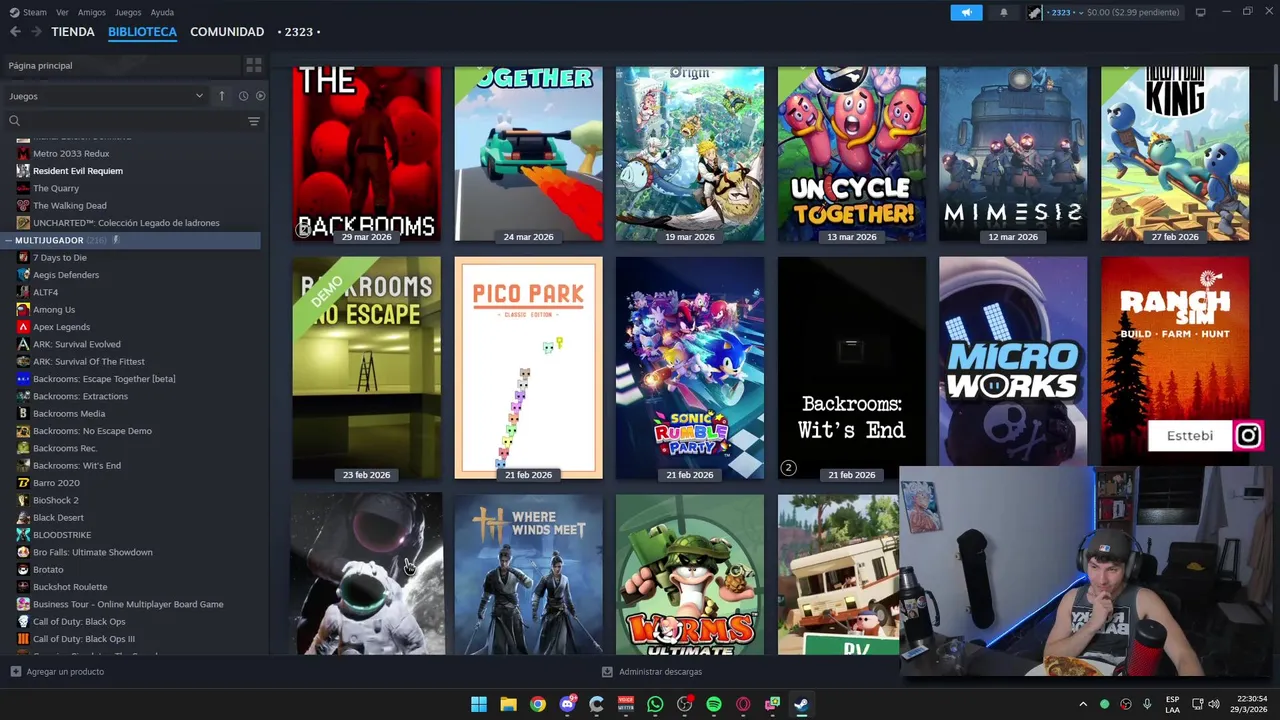
Task: Click wallet balance $0.00 text
Action: (1133, 12)
